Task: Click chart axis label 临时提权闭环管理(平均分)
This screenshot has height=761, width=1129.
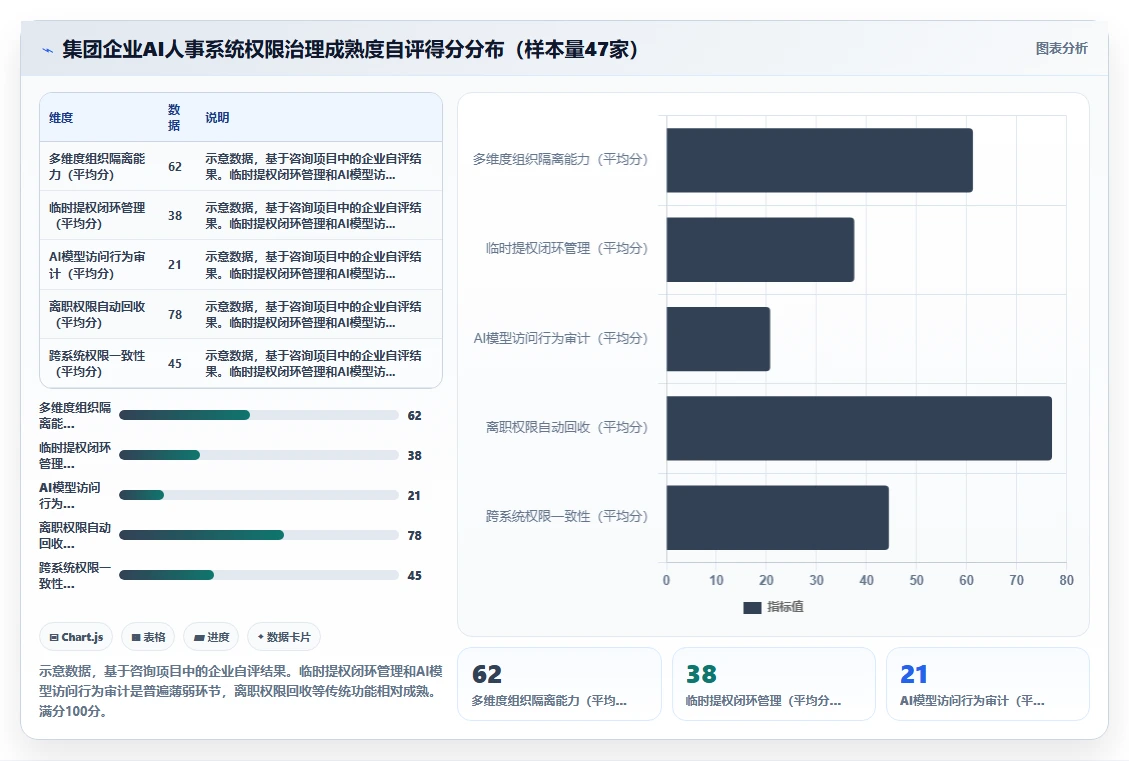Action: 567,248
